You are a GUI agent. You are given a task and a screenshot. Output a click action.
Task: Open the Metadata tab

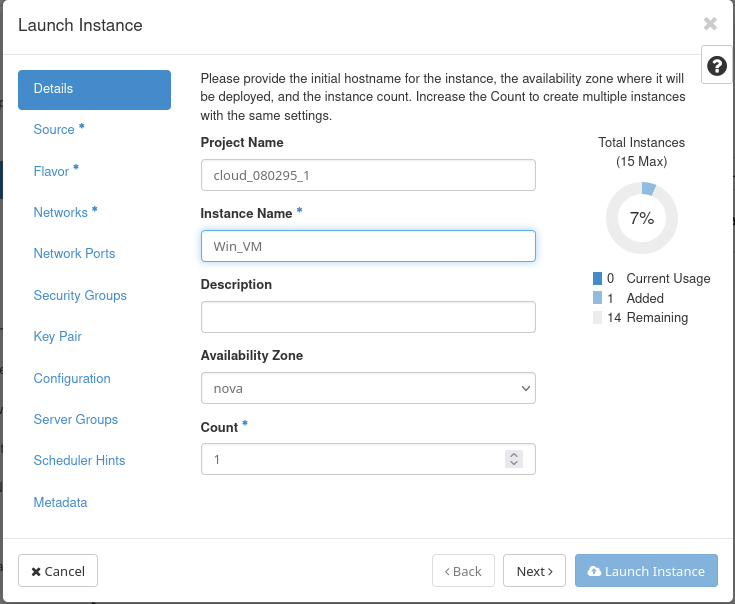60,502
